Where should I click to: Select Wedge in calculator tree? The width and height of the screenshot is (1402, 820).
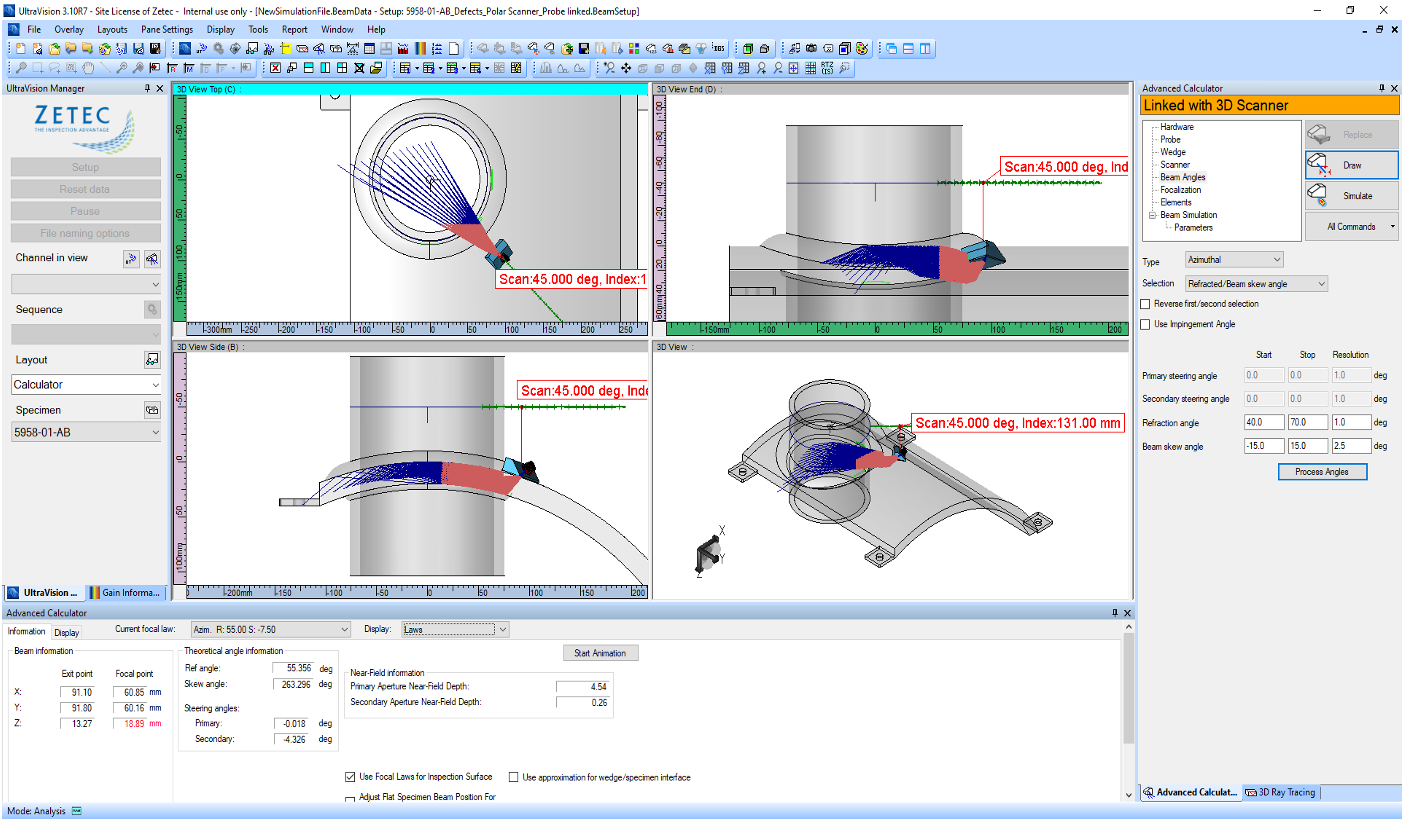point(1173,152)
